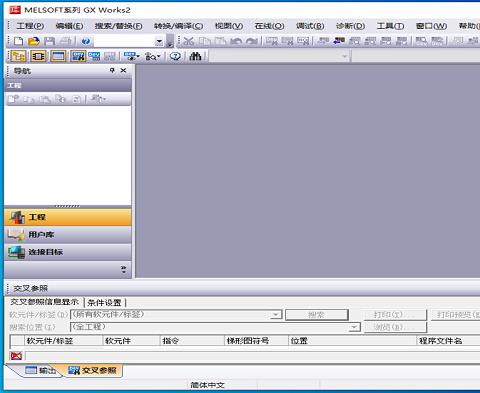Open the 调试(B) menu

tap(310, 26)
